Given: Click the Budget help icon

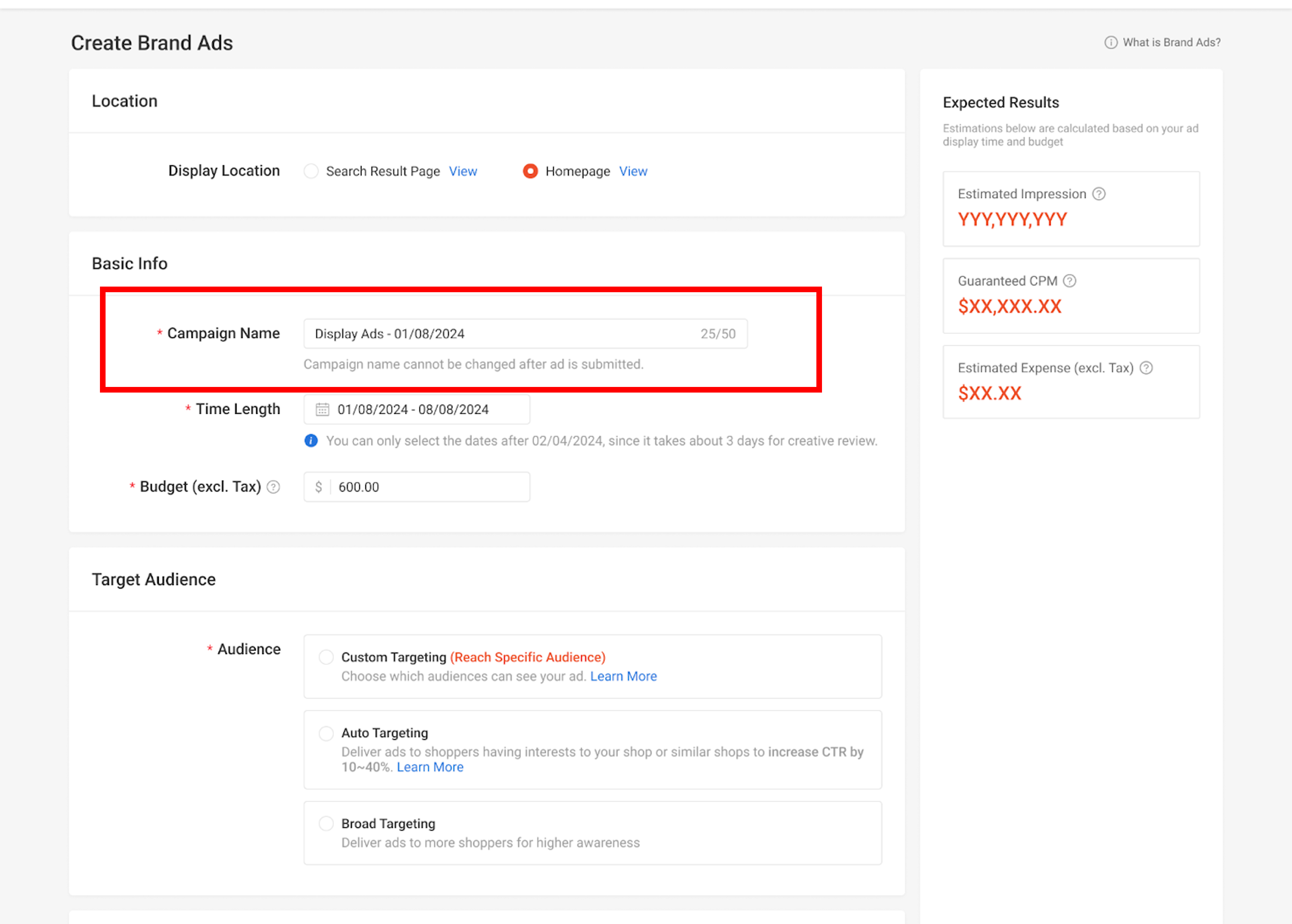Looking at the screenshot, I should [x=274, y=487].
